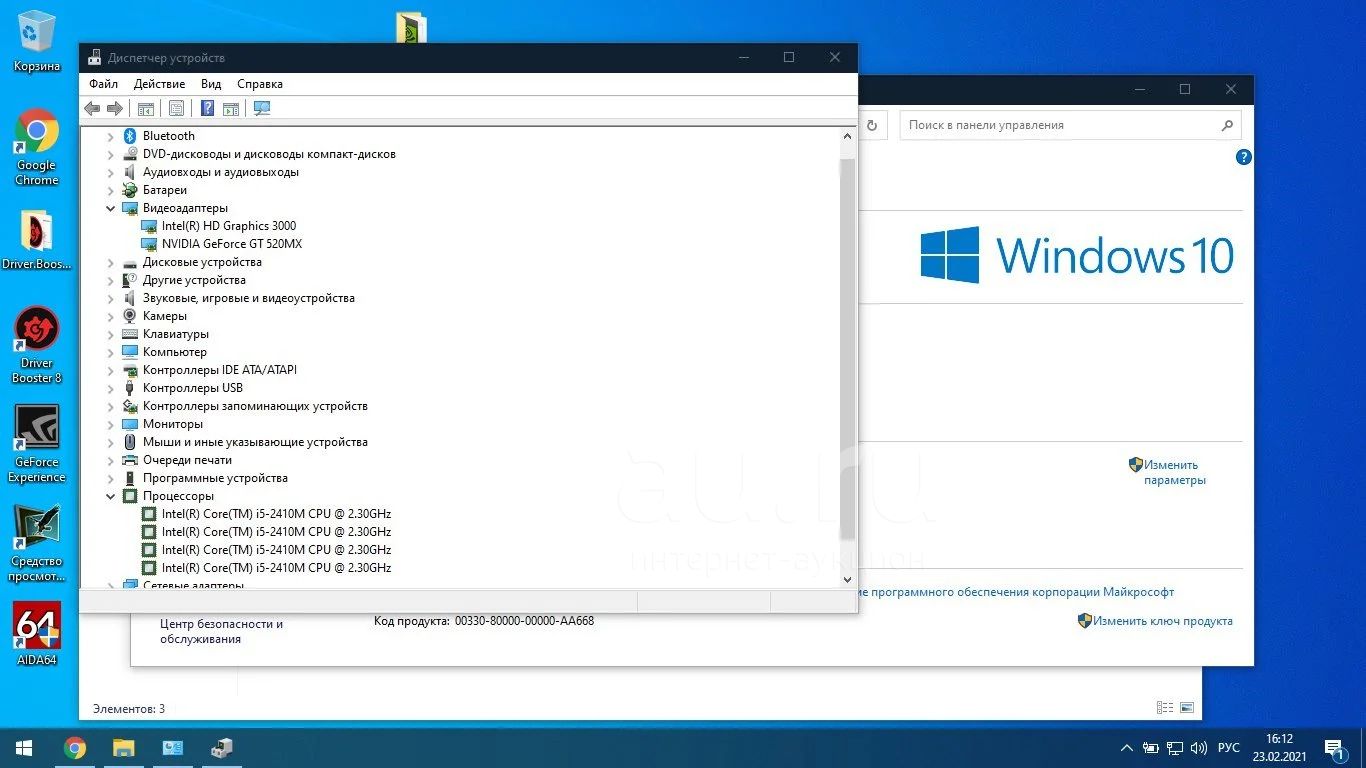Open the Driver.Boos... file on desktop

click(x=37, y=241)
